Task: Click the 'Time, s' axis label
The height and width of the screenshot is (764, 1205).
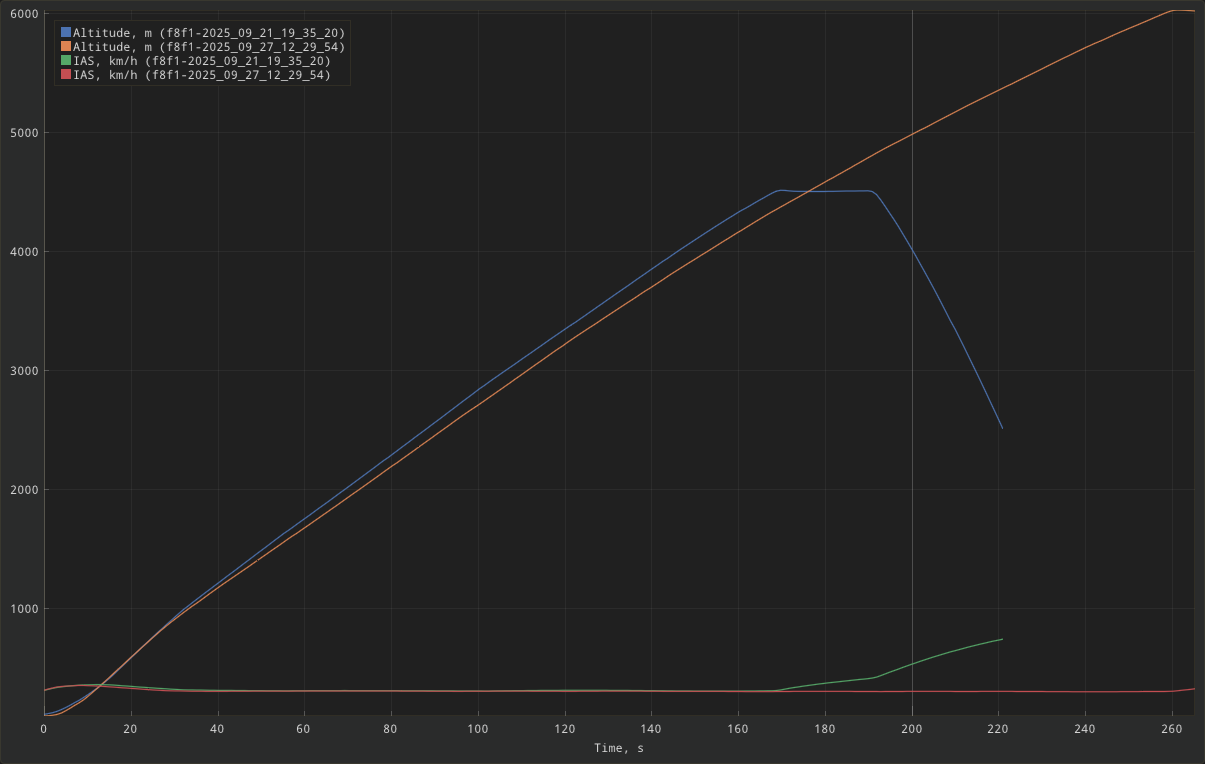Action: (619, 748)
